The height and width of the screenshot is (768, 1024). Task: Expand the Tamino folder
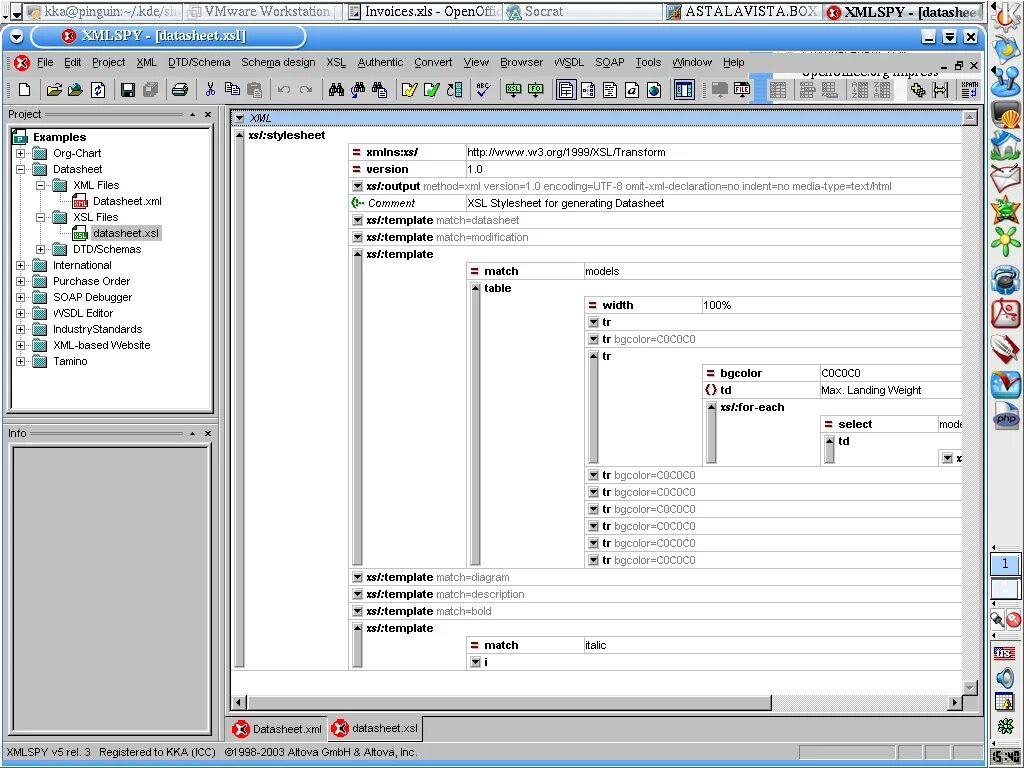[20, 361]
